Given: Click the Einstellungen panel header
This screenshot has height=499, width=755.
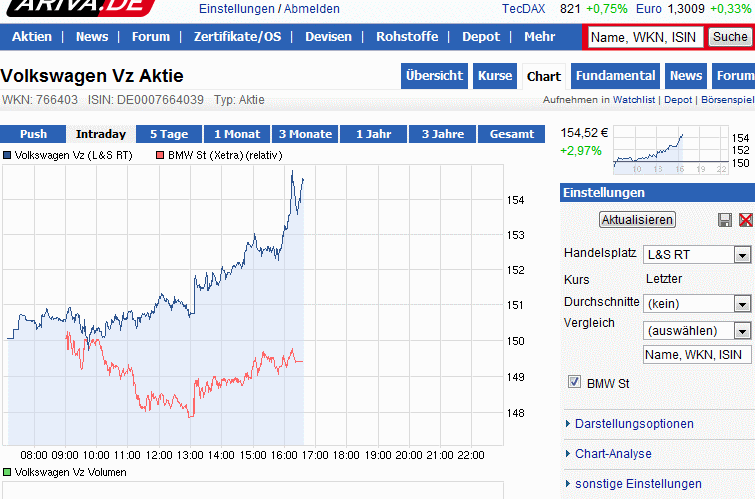Looking at the screenshot, I should [x=657, y=193].
